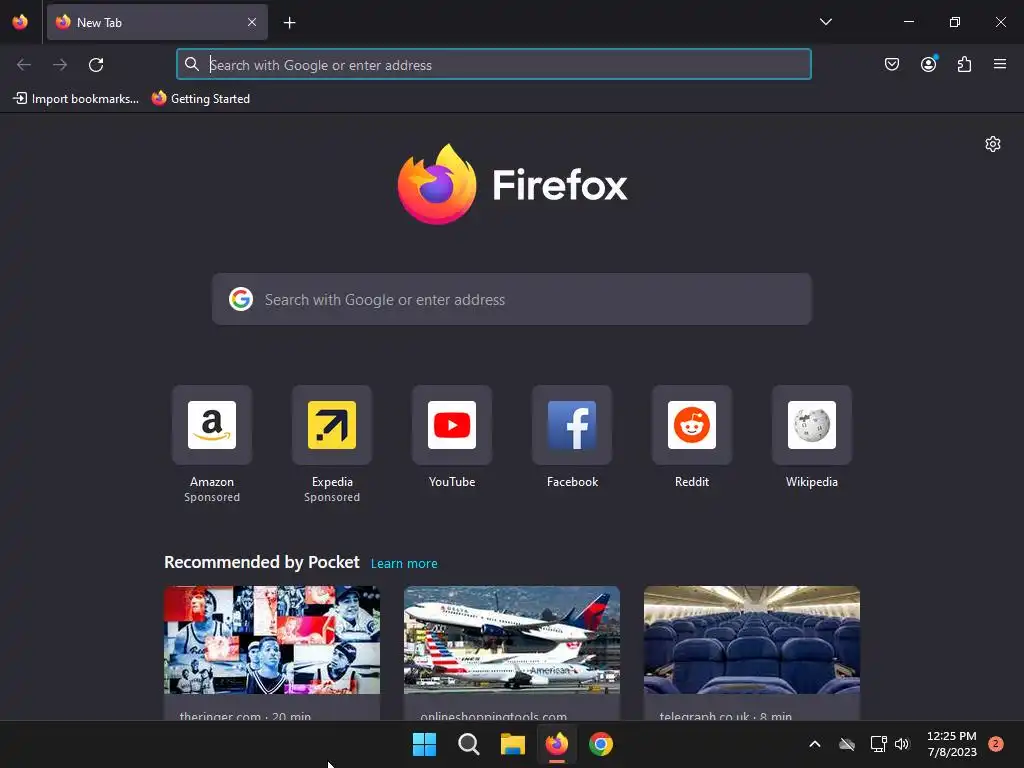This screenshot has width=1024, height=768.
Task: Focus the center Google search box
Action: point(511,299)
